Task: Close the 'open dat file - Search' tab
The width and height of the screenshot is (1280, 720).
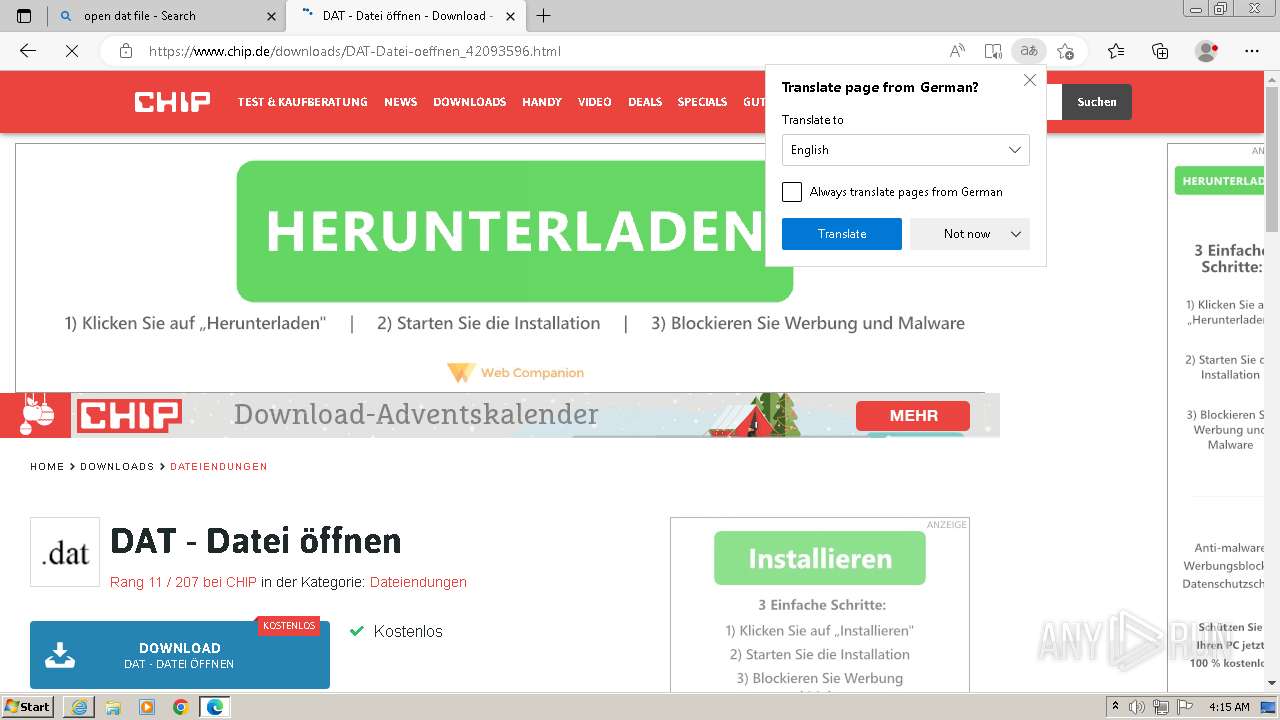Action: click(271, 16)
